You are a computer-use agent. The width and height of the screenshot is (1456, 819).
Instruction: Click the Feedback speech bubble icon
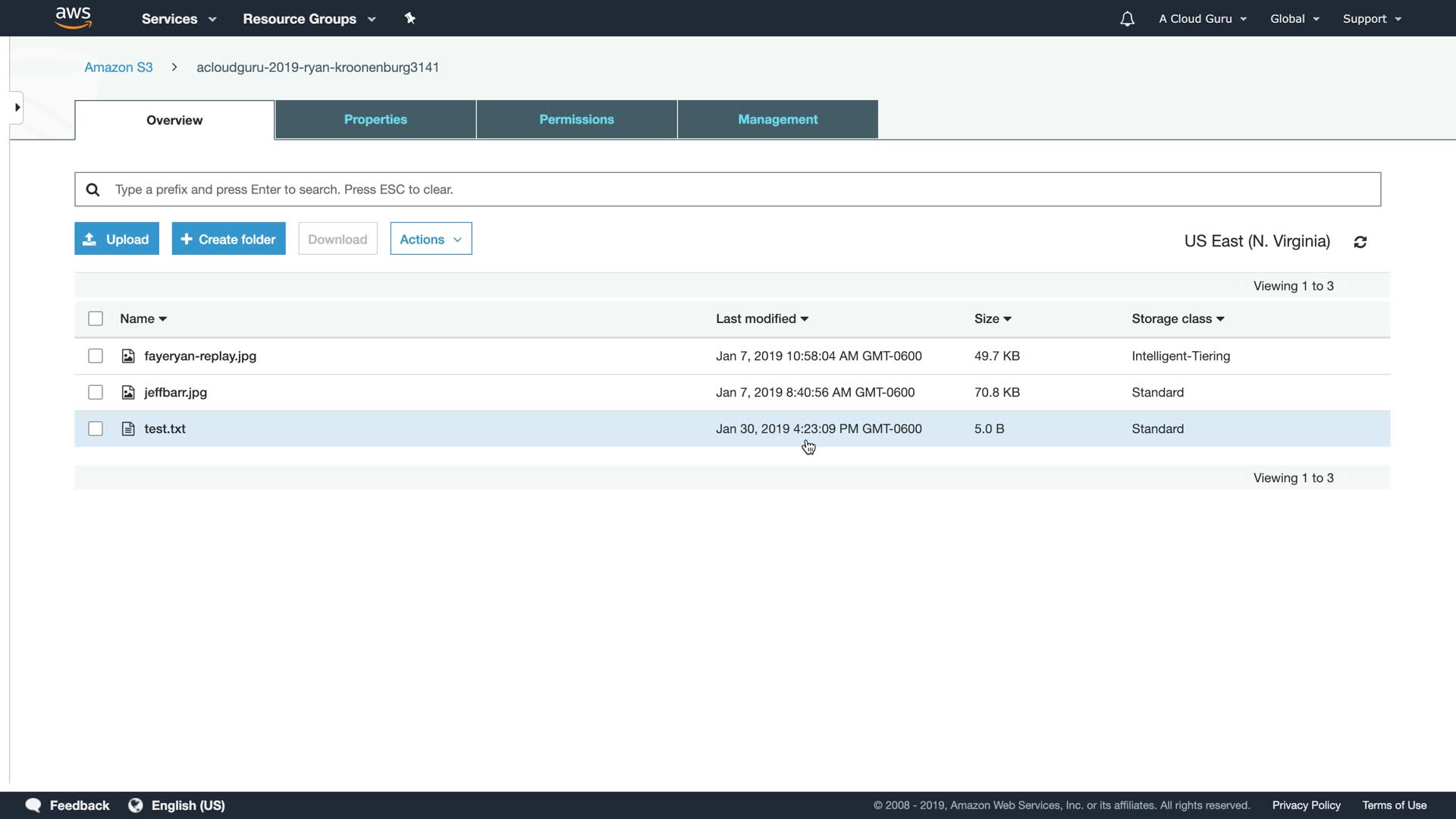tap(33, 805)
